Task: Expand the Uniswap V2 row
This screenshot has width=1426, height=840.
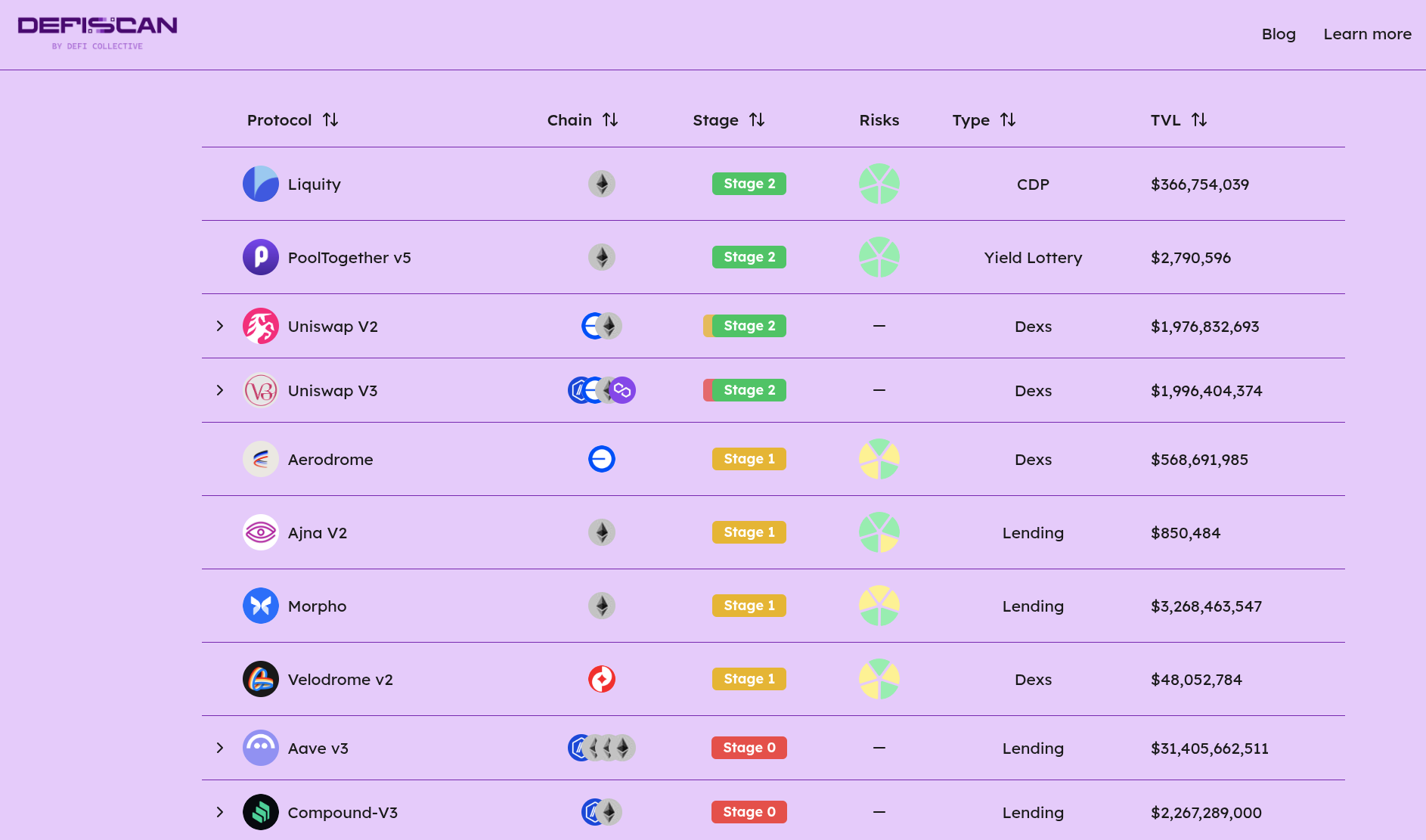Action: pyautogui.click(x=220, y=326)
